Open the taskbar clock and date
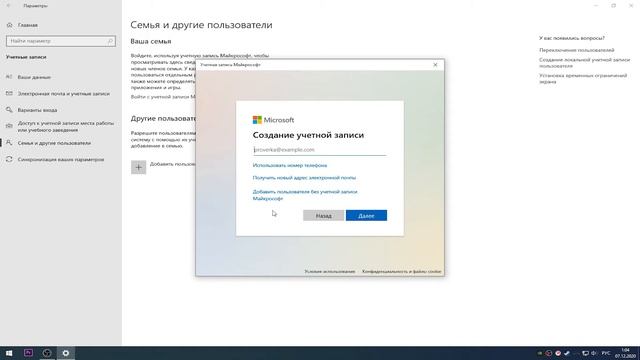 point(625,353)
